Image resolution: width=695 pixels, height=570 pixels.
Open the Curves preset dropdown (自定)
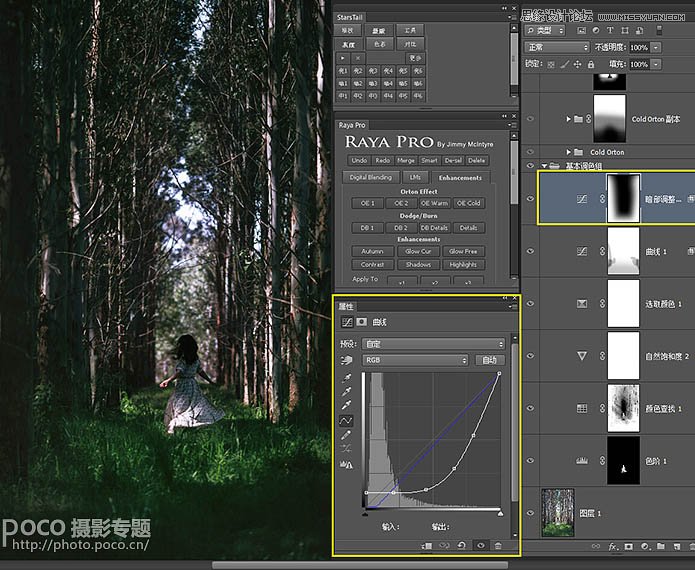(x=433, y=344)
